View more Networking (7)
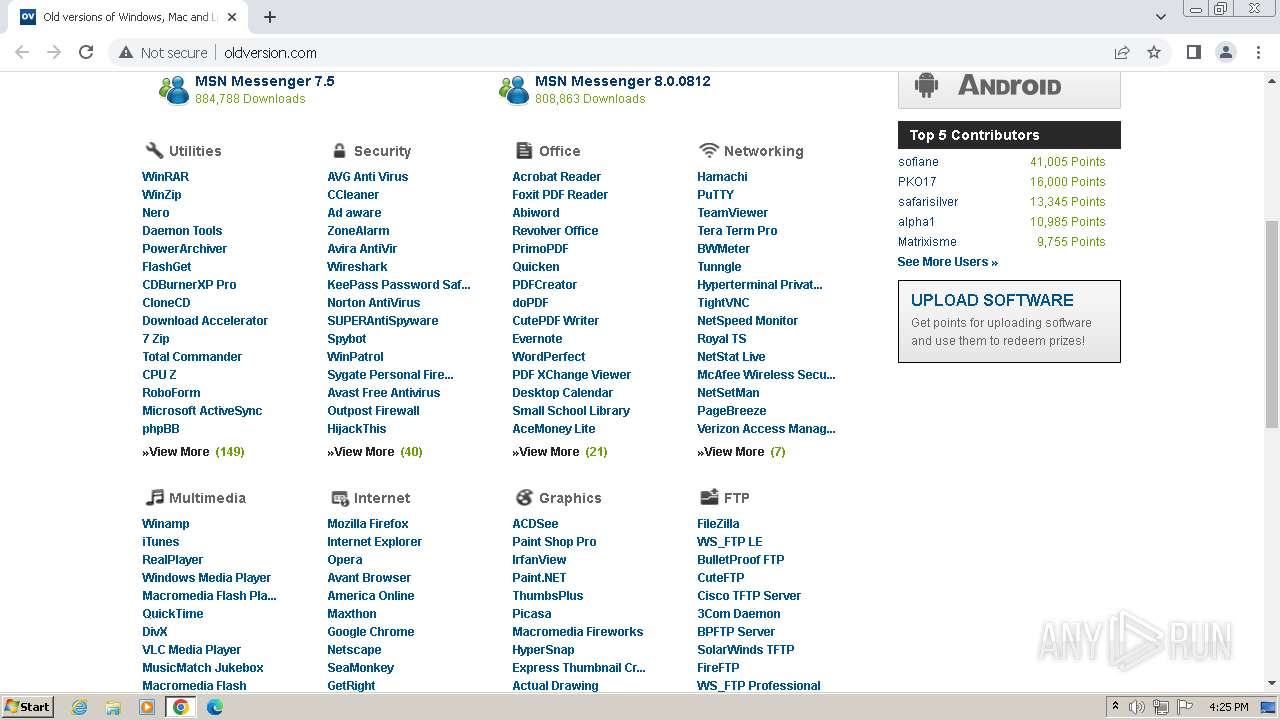 741,452
